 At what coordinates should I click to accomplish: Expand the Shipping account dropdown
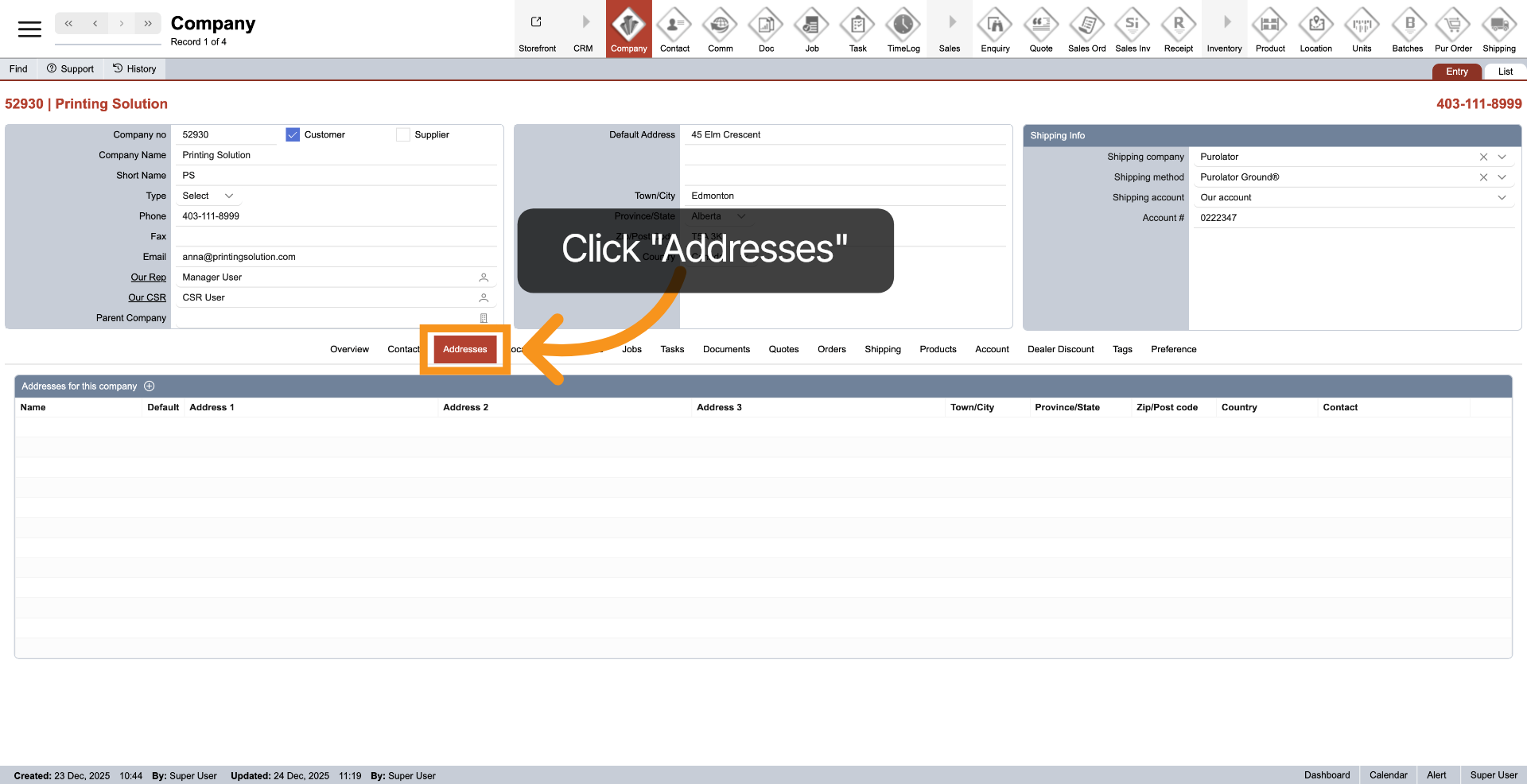pos(1502,198)
